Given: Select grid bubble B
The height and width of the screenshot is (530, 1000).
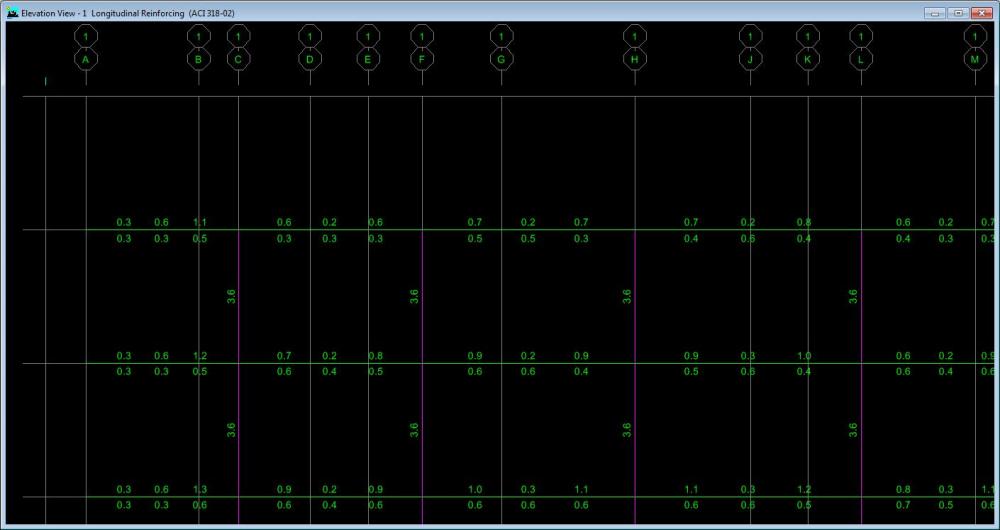Looking at the screenshot, I should (x=199, y=60).
